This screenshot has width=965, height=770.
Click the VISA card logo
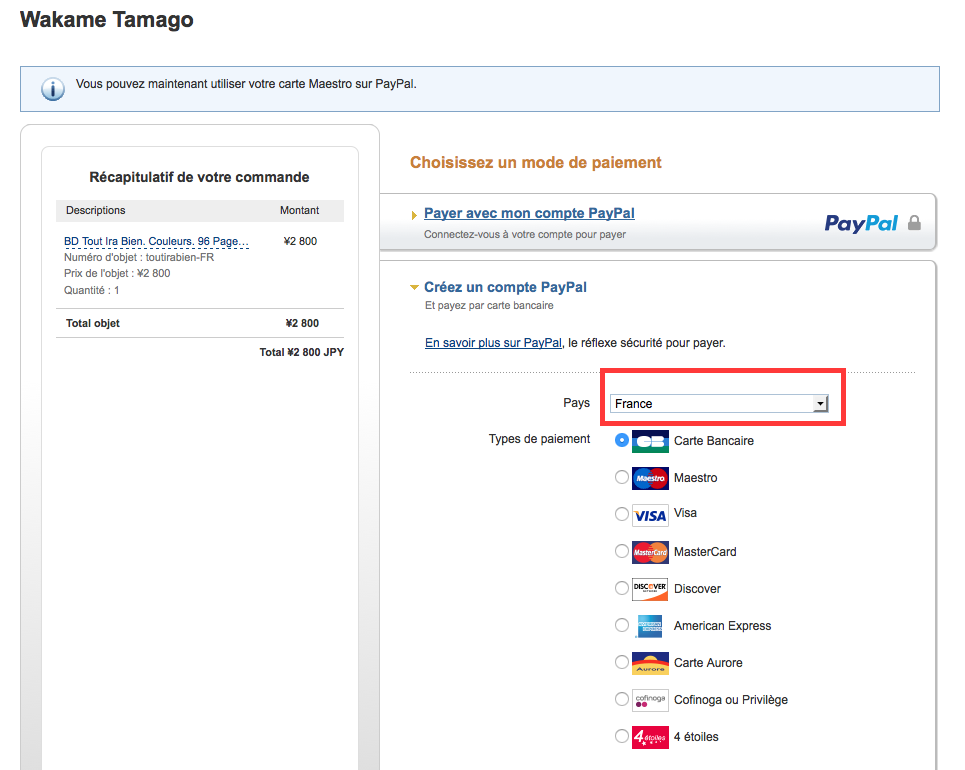click(x=649, y=514)
